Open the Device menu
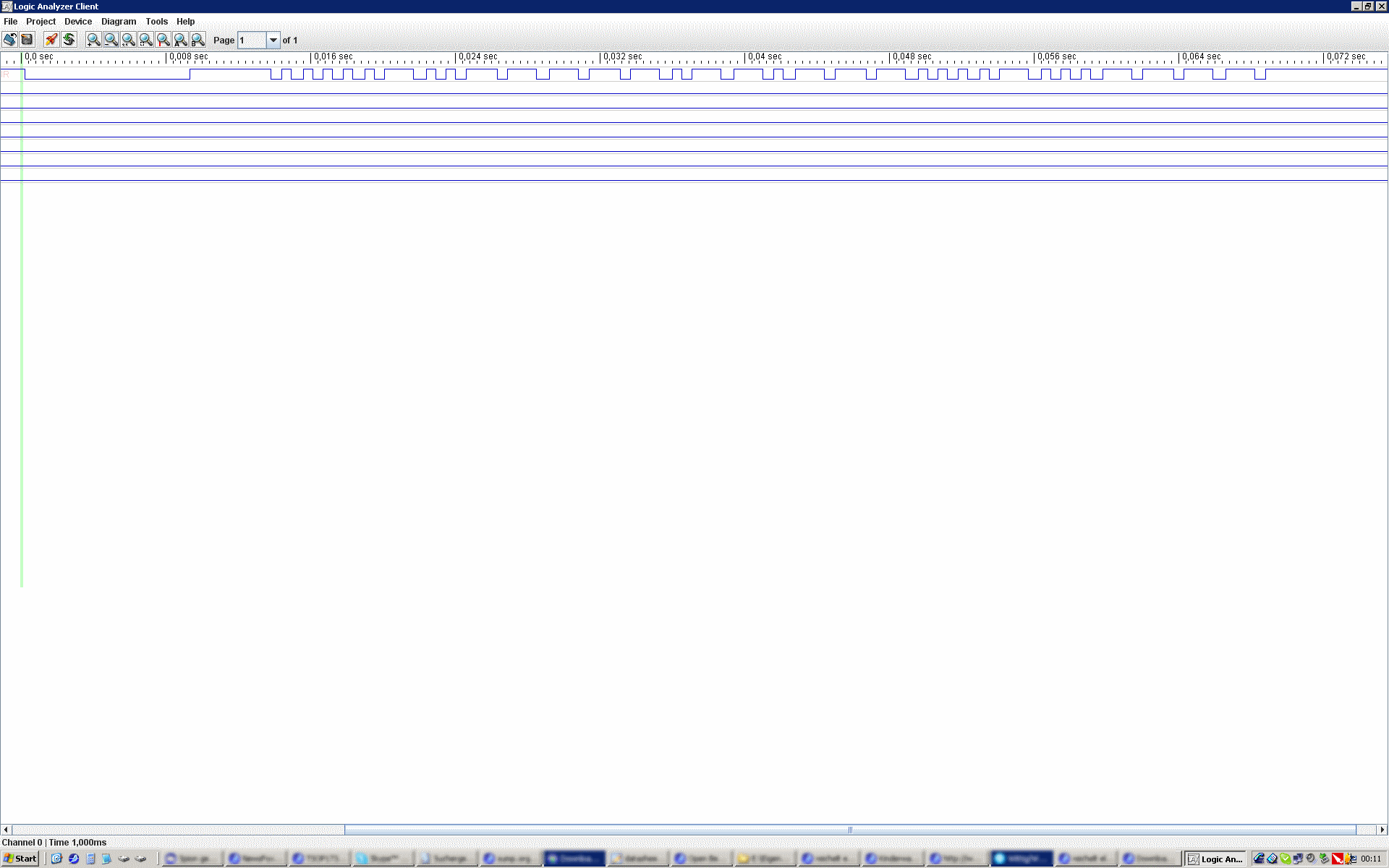The image size is (1389, 868). coord(78,22)
